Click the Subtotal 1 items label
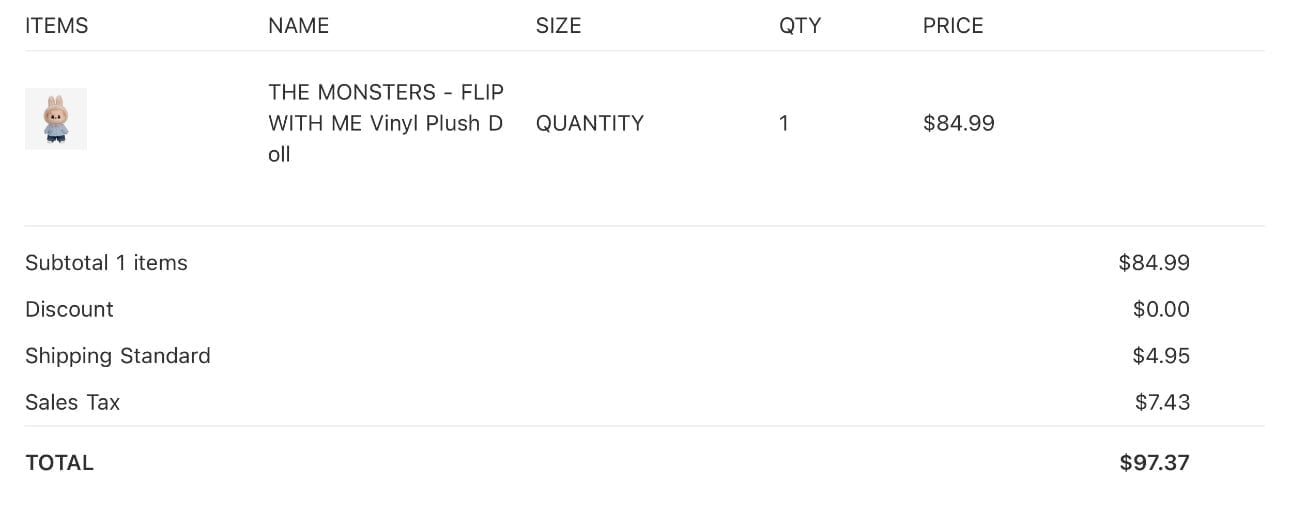 tap(106, 263)
